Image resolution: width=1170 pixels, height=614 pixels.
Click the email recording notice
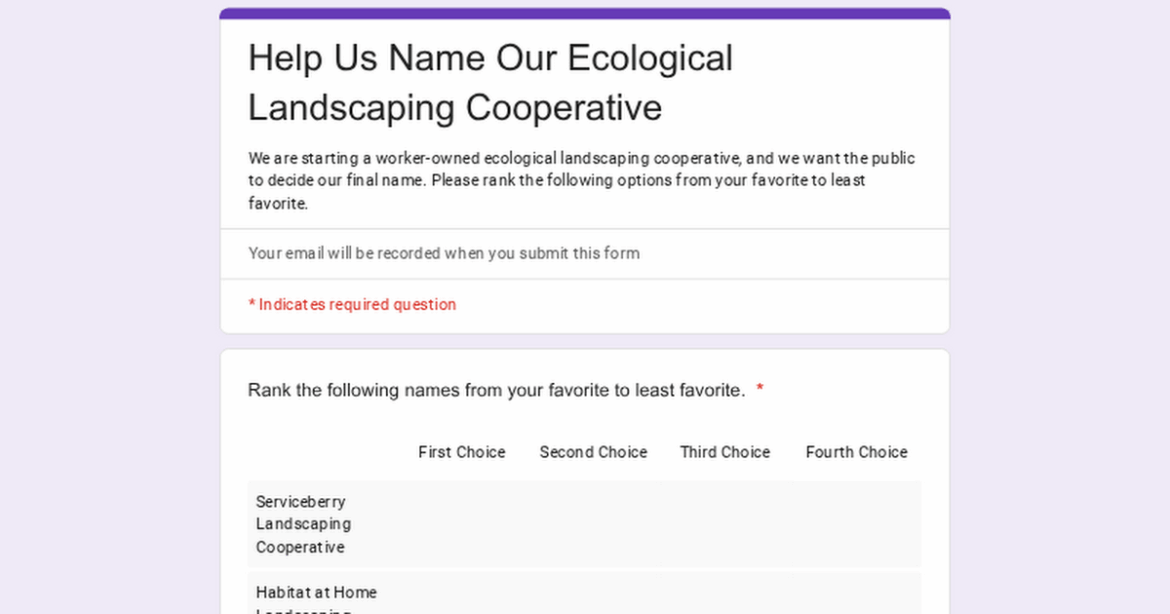pos(443,253)
